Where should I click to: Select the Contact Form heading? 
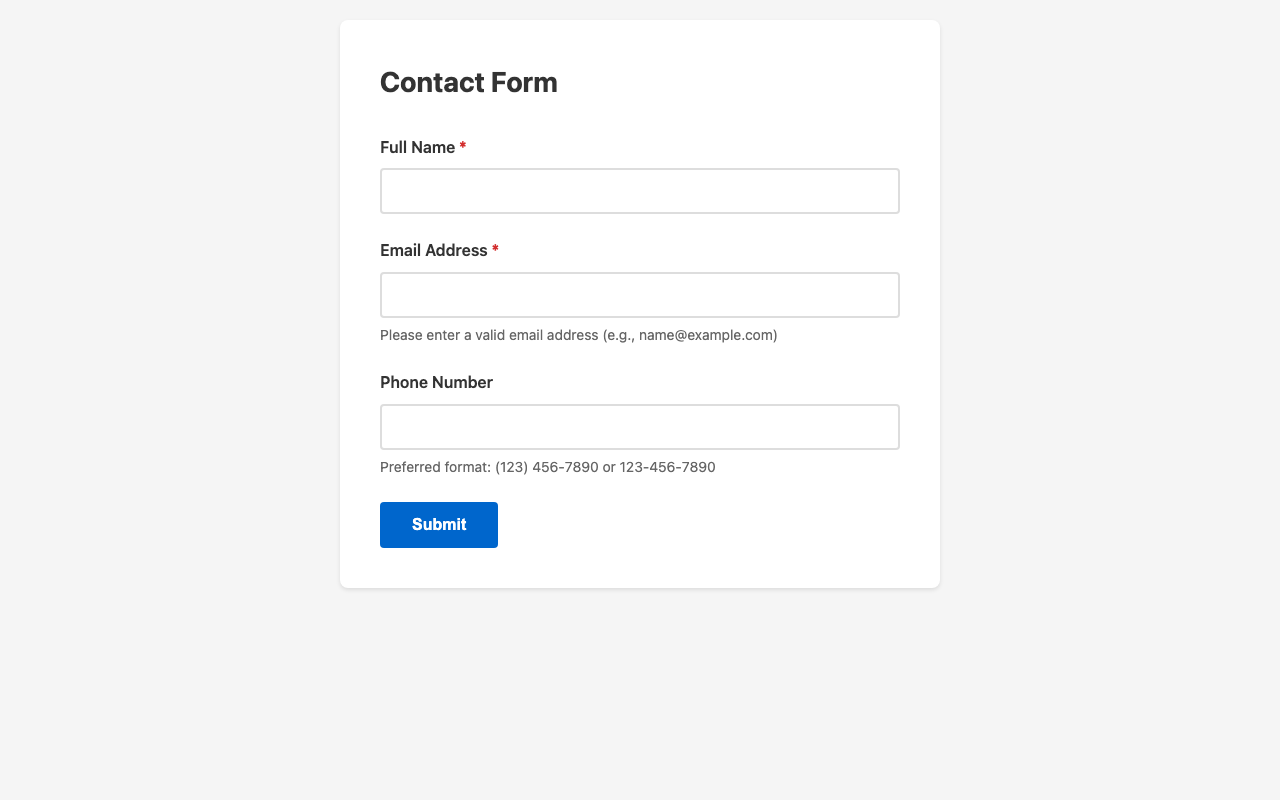click(x=468, y=83)
